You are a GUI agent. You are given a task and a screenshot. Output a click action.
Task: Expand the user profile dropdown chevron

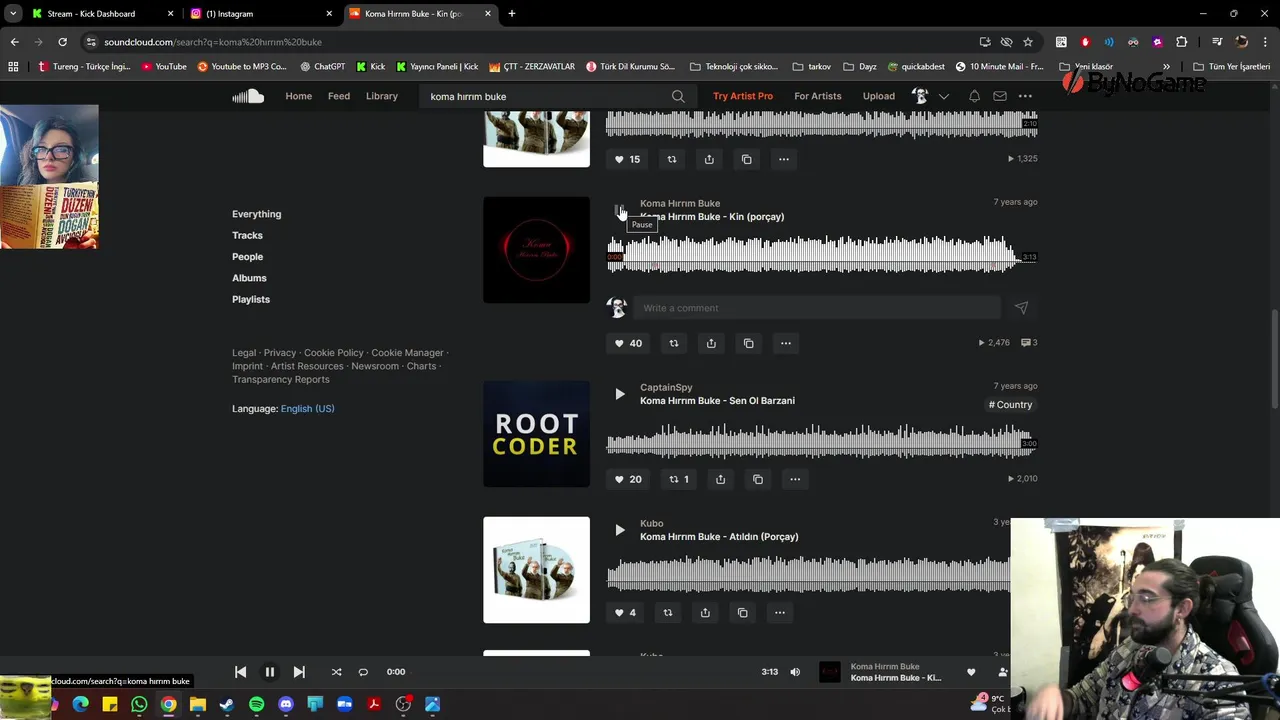[944, 96]
